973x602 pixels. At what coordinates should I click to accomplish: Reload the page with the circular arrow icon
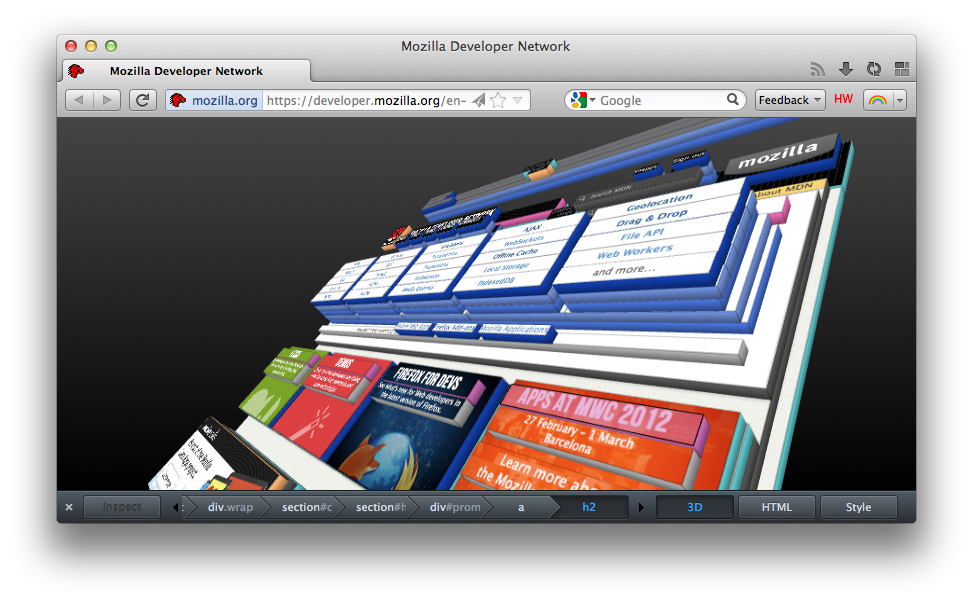(x=142, y=100)
